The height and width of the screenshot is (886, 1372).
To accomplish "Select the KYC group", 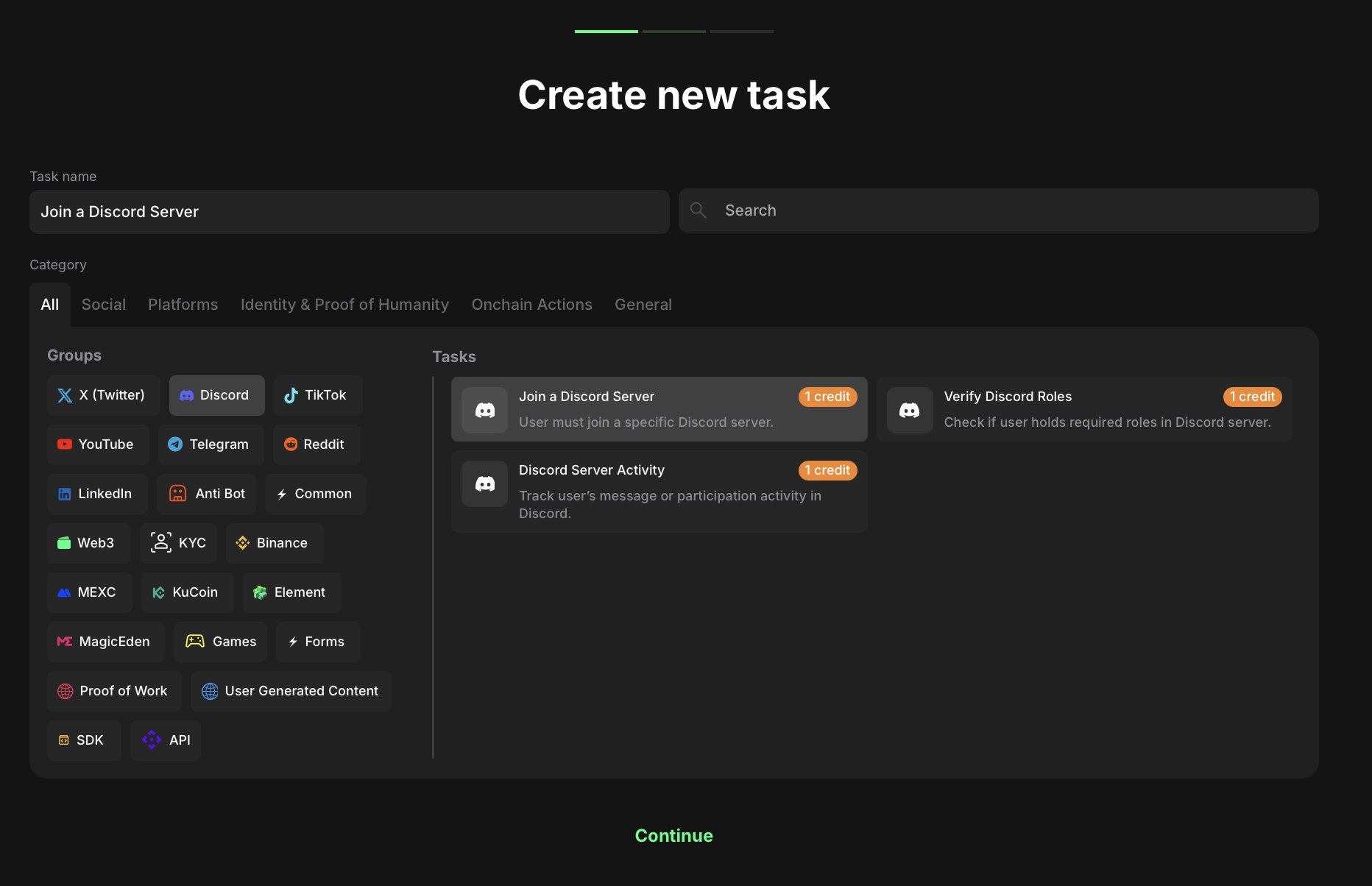I will click(x=178, y=543).
